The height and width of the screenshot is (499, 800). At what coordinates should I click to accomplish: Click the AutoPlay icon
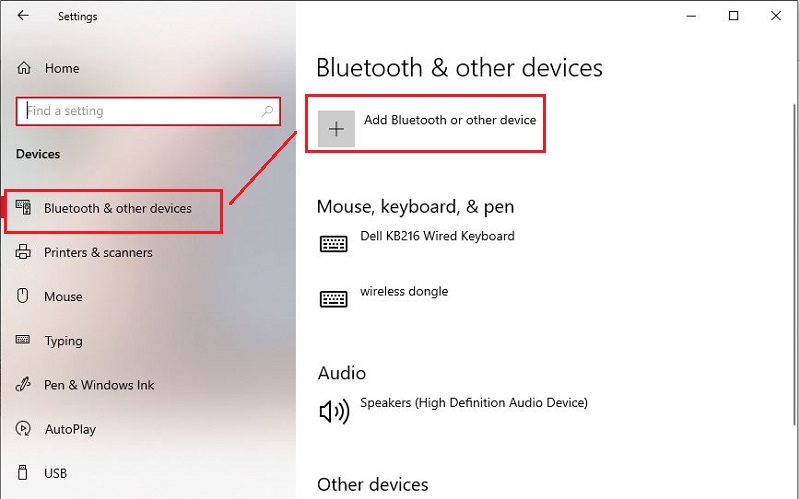(x=23, y=429)
